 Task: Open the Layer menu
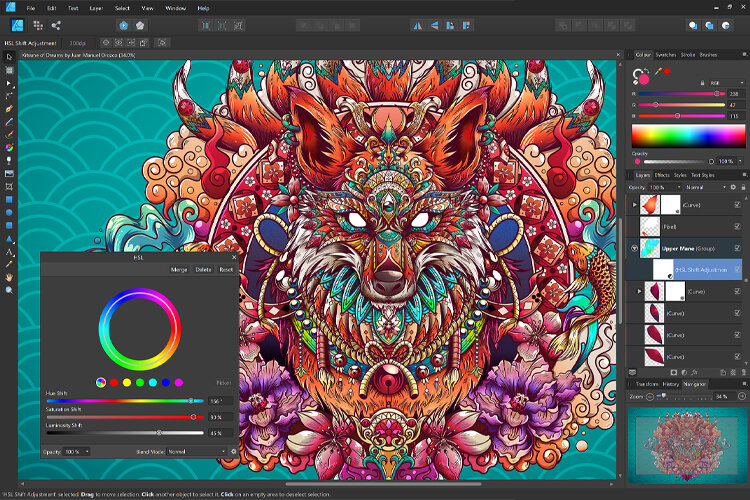[x=96, y=8]
